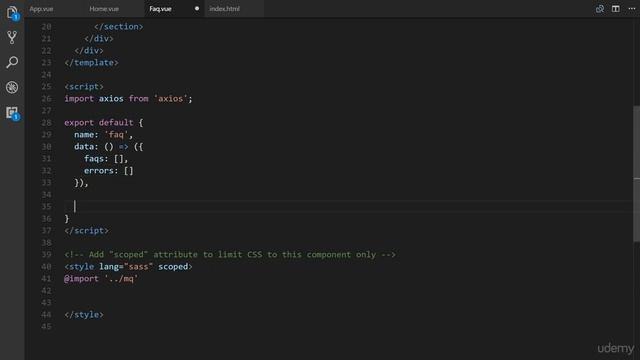The width and height of the screenshot is (640, 360).
Task: Click the opening <script> tag
Action: point(84,87)
